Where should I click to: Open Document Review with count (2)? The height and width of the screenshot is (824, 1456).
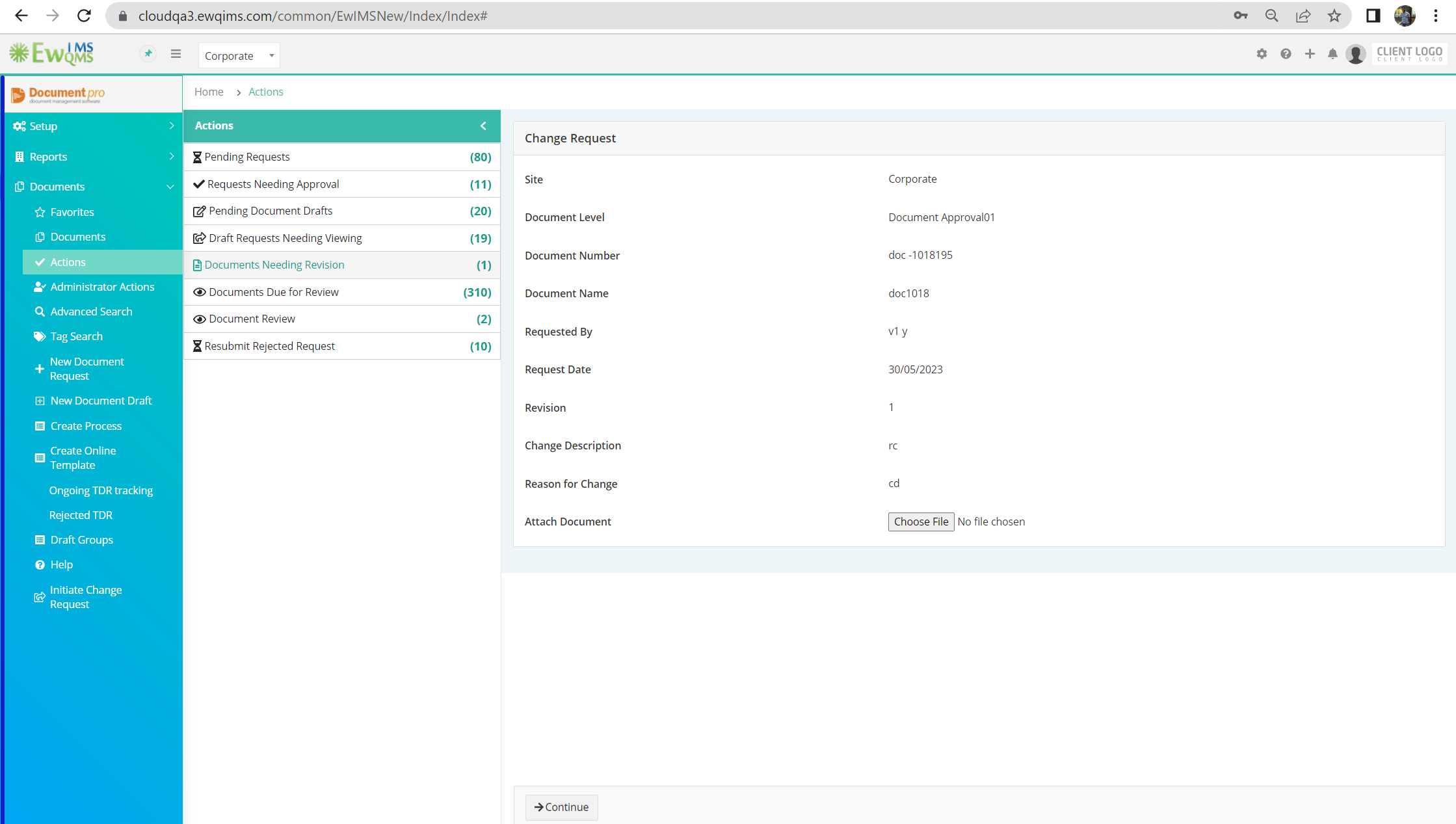click(x=342, y=319)
